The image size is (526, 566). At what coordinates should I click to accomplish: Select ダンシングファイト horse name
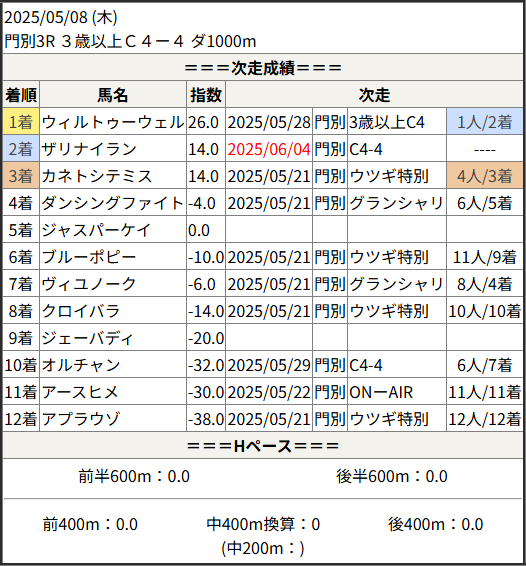tap(113, 203)
